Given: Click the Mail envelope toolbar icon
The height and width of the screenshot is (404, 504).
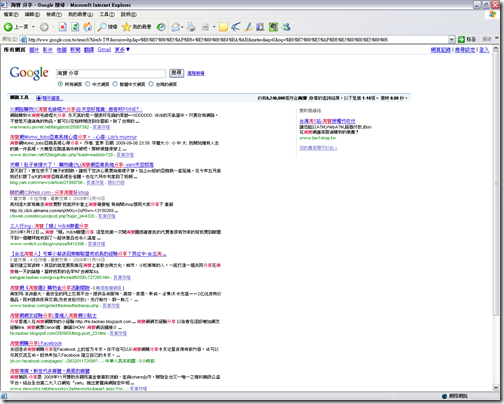Looking at the screenshot, I should click(x=176, y=27).
